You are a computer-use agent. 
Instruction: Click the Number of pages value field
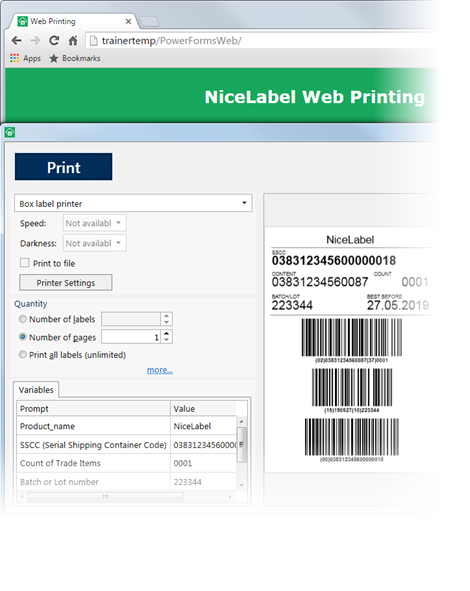(131, 337)
